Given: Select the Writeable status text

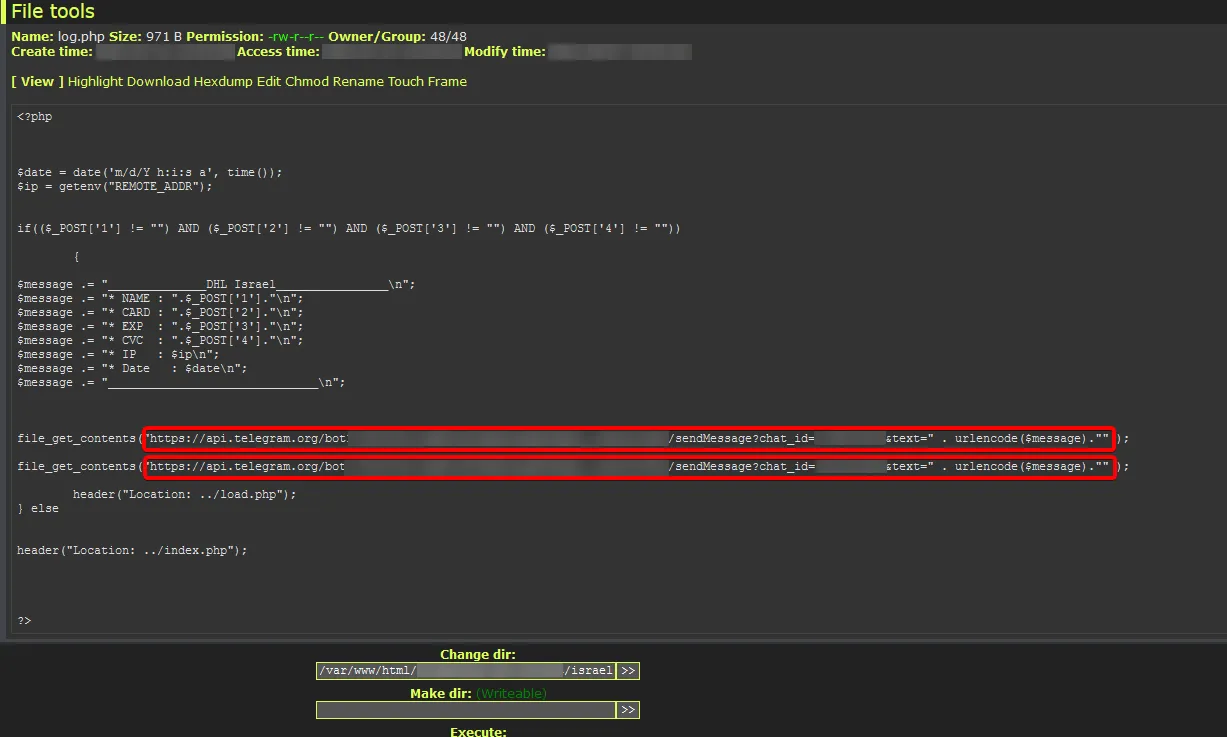Looking at the screenshot, I should [x=511, y=694].
